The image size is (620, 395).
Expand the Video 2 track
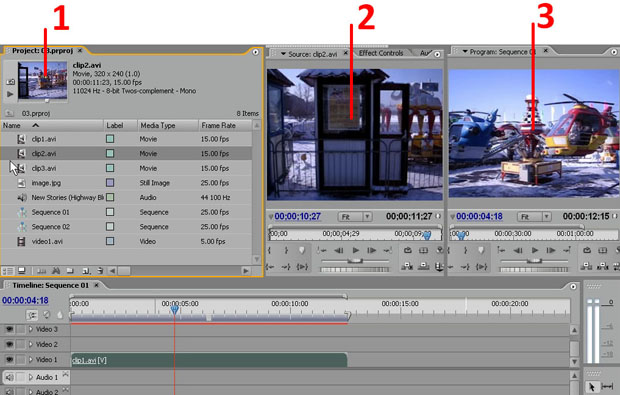pos(31,344)
